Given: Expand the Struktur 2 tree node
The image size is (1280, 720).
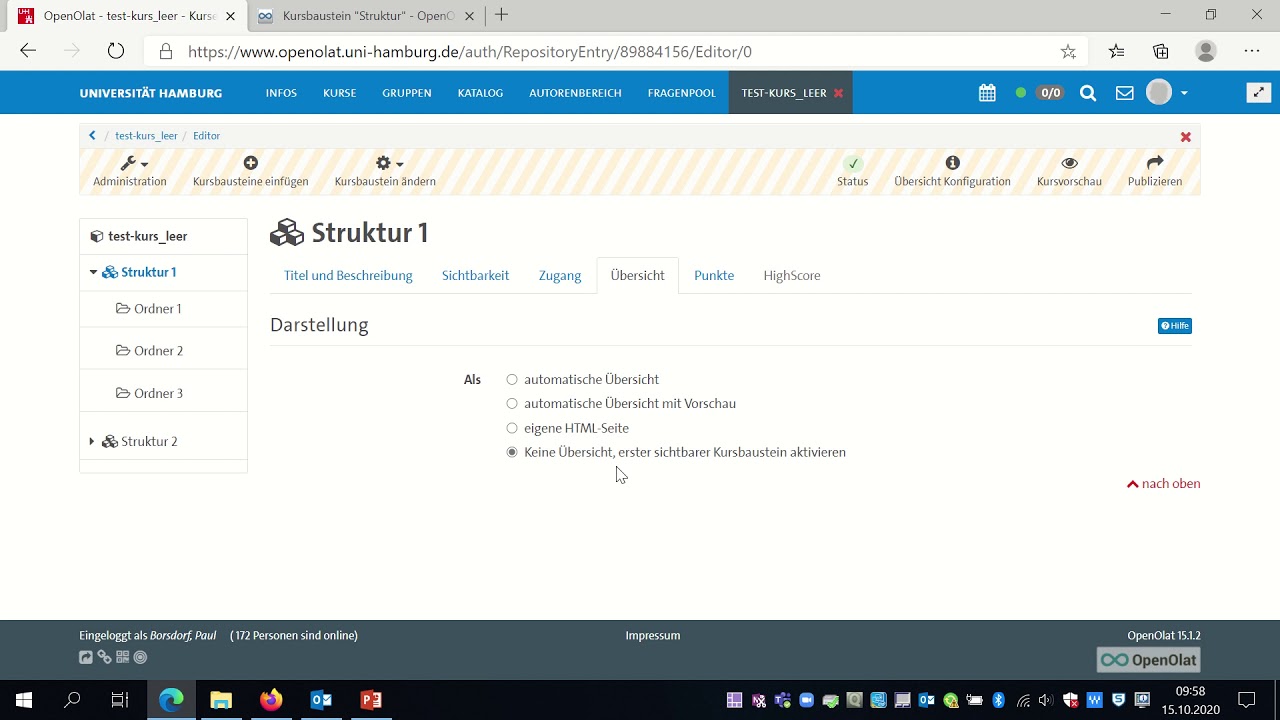Looking at the screenshot, I should click(92, 441).
